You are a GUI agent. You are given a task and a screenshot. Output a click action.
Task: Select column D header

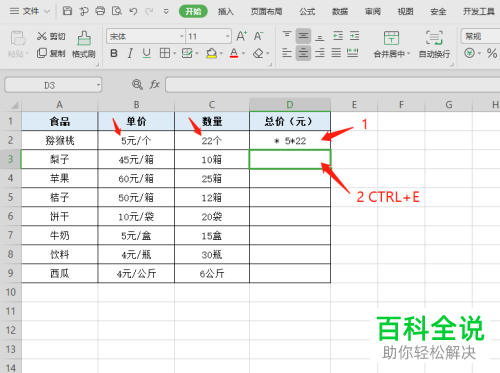pos(290,105)
